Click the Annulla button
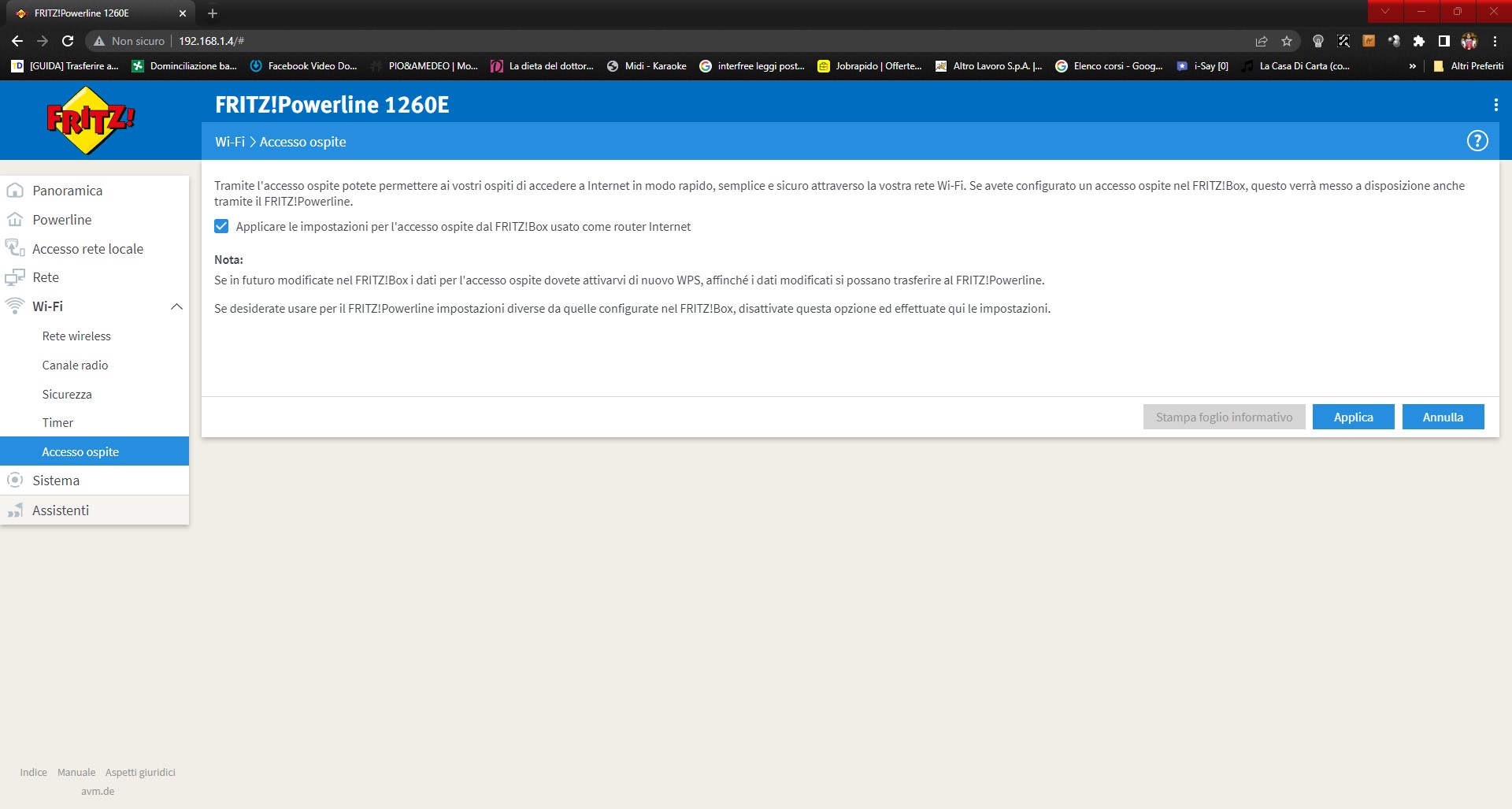 (x=1443, y=417)
